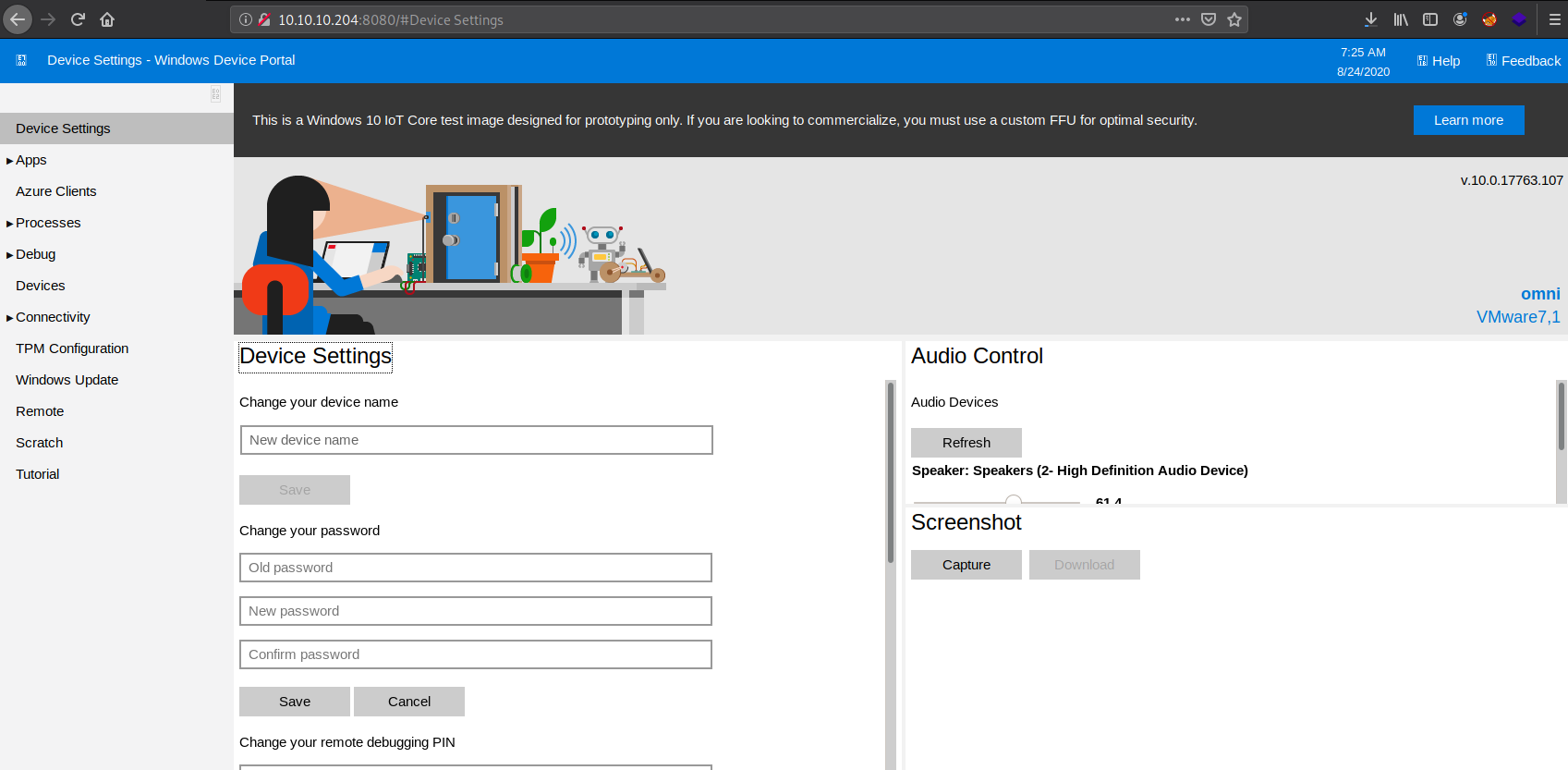
Task: Click the Device Settings panel heading
Action: [x=316, y=357]
